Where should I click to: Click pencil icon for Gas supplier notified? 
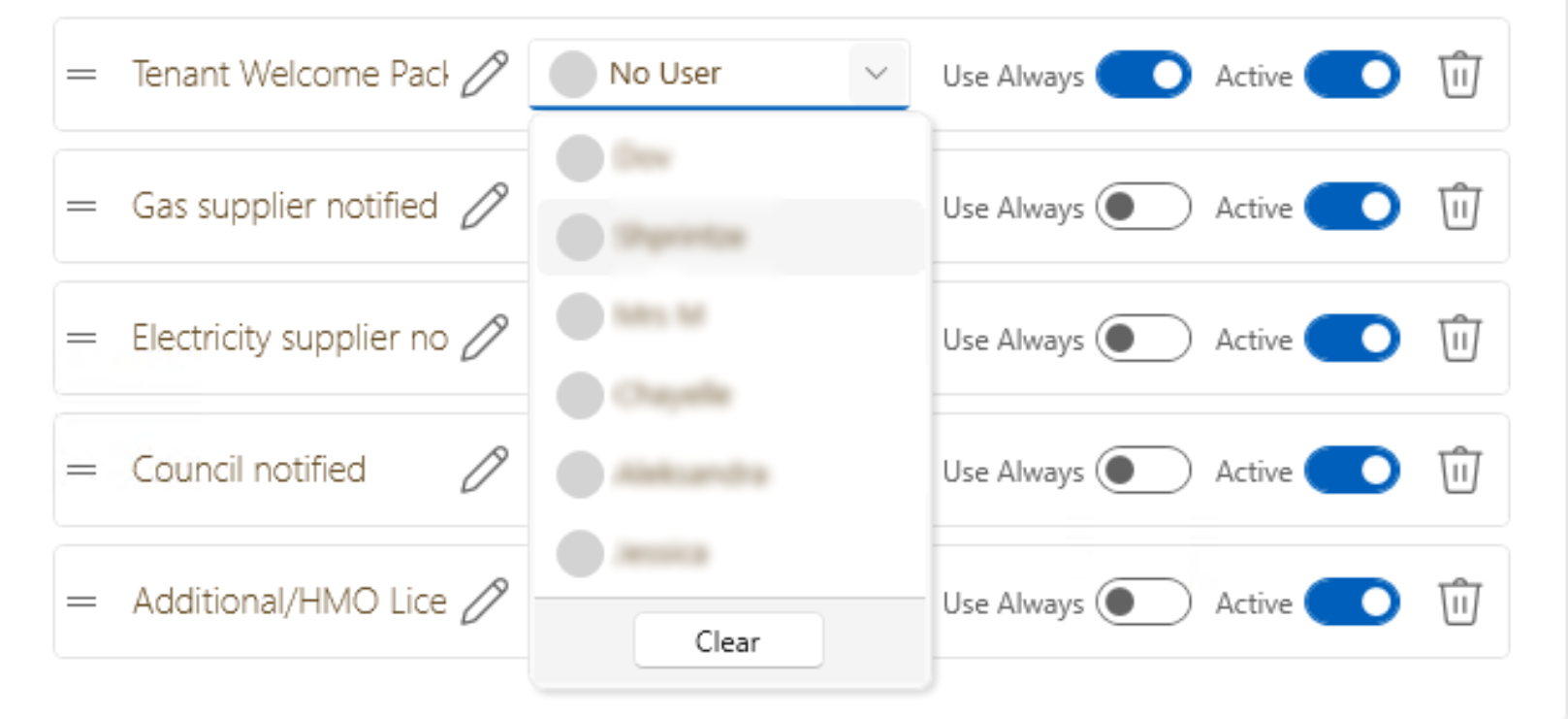[x=484, y=206]
